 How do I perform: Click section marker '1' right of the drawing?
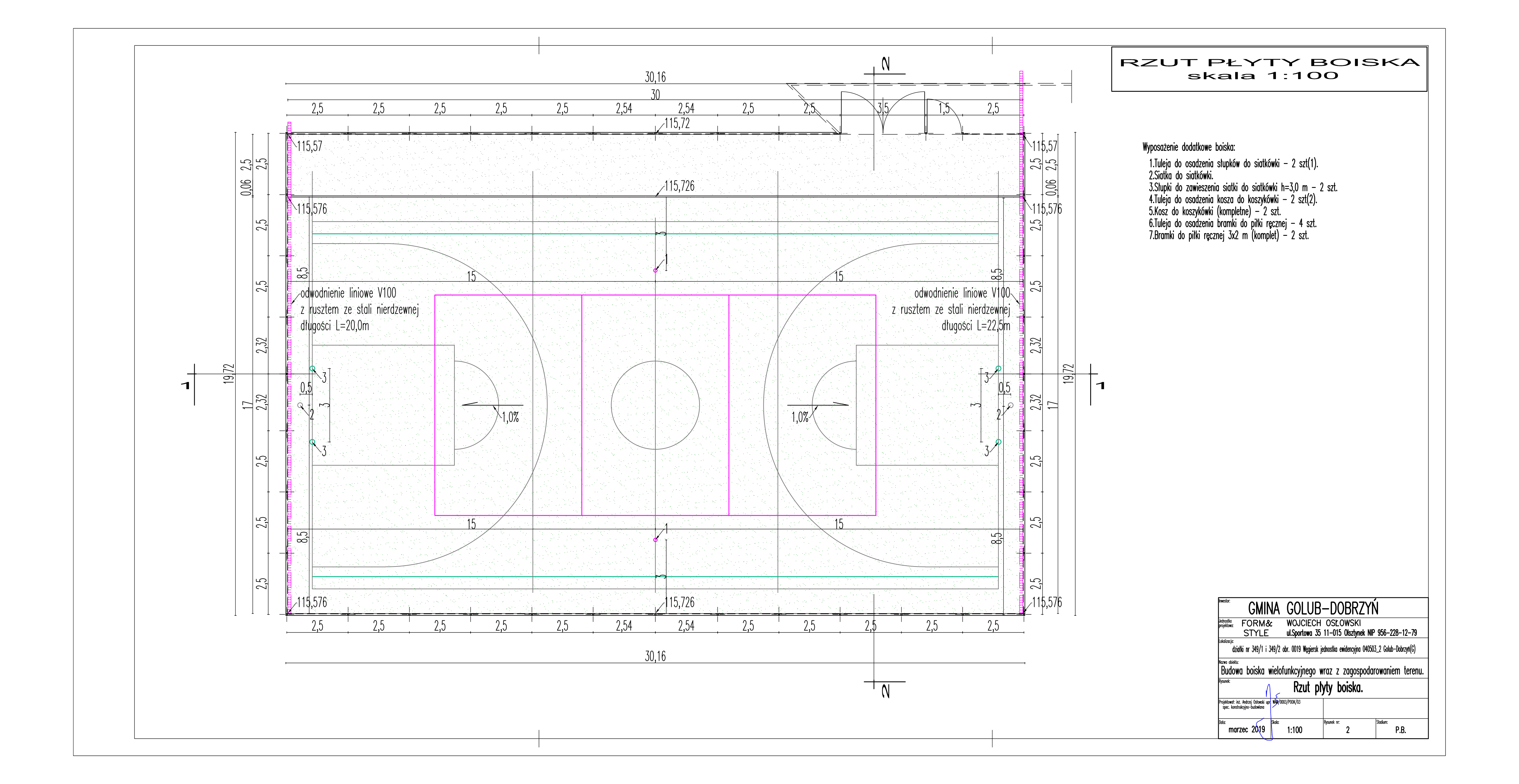(x=1100, y=385)
